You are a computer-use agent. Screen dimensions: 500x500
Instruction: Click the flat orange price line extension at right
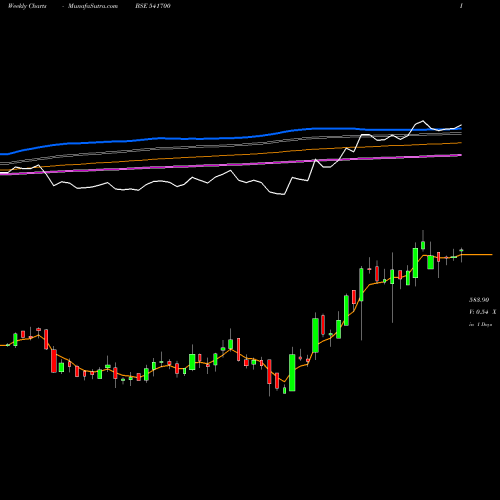pyautogui.click(x=477, y=254)
